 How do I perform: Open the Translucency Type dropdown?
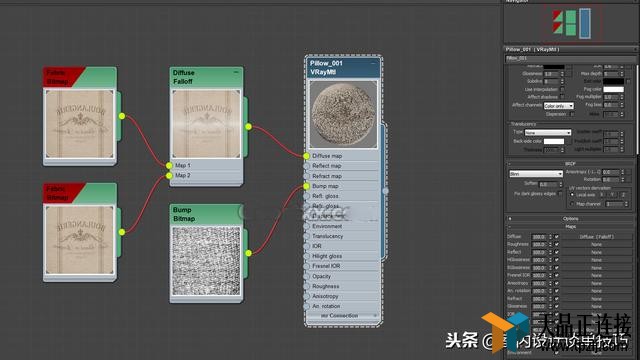547,133
